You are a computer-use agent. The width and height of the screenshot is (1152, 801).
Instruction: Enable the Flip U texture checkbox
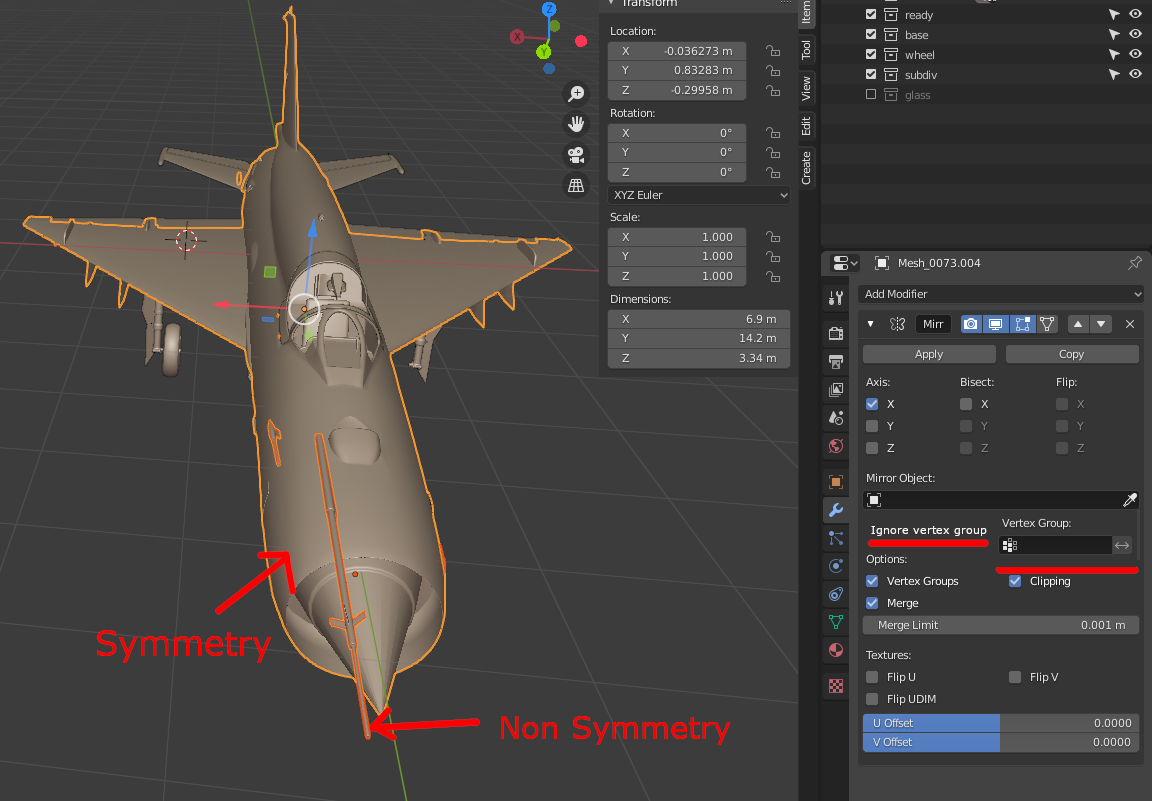coord(872,677)
